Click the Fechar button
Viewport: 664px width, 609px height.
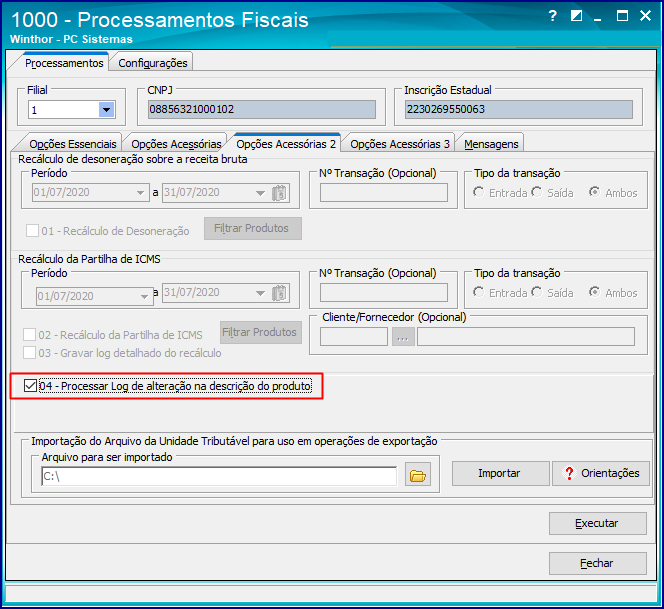(598, 563)
